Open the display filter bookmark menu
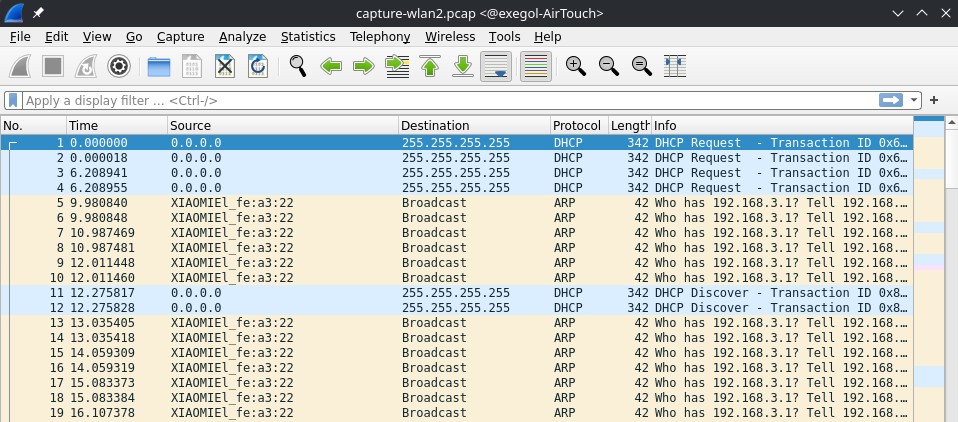This screenshot has height=422, width=958. point(13,100)
